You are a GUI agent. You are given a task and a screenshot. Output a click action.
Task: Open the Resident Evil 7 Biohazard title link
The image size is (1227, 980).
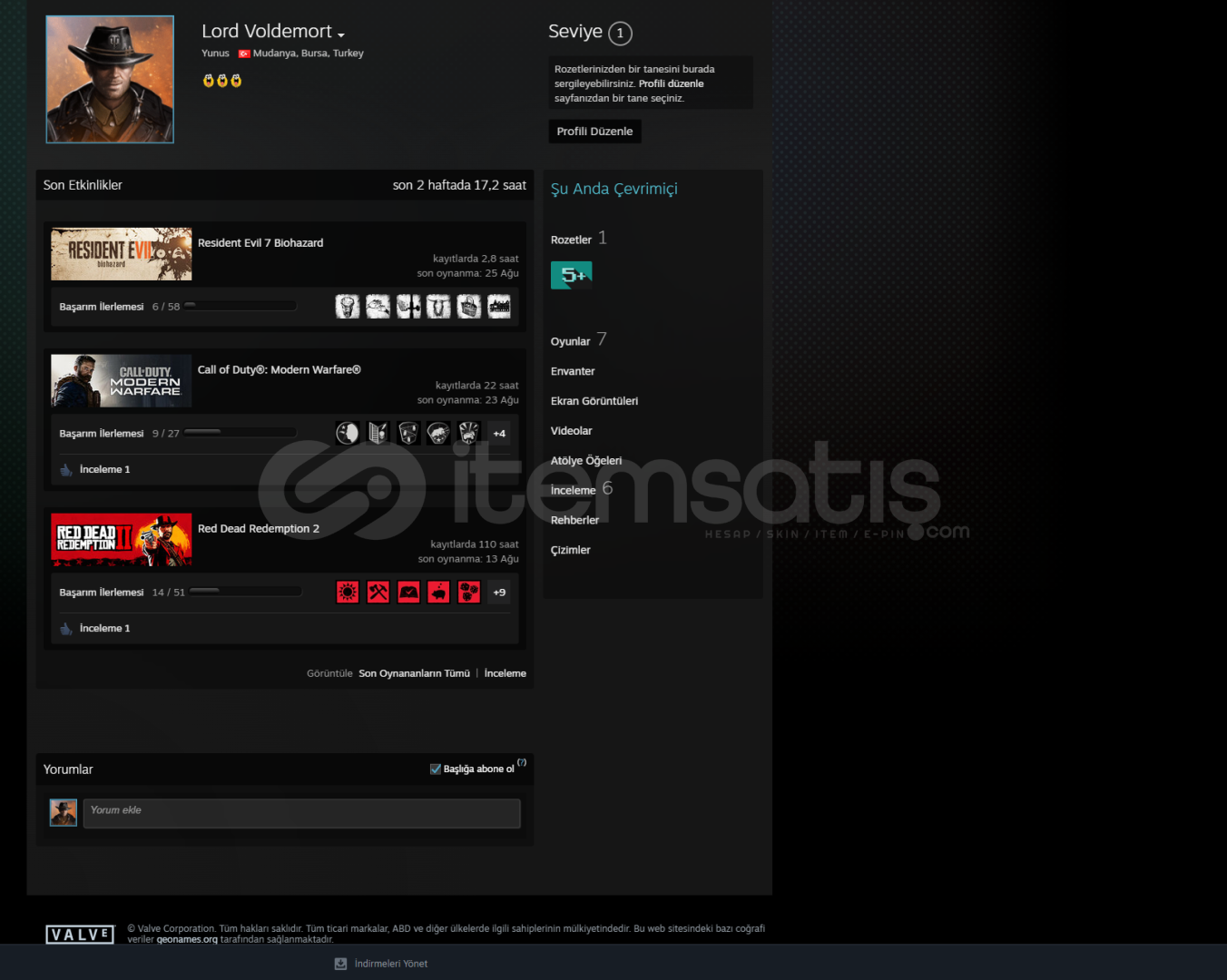click(x=260, y=243)
